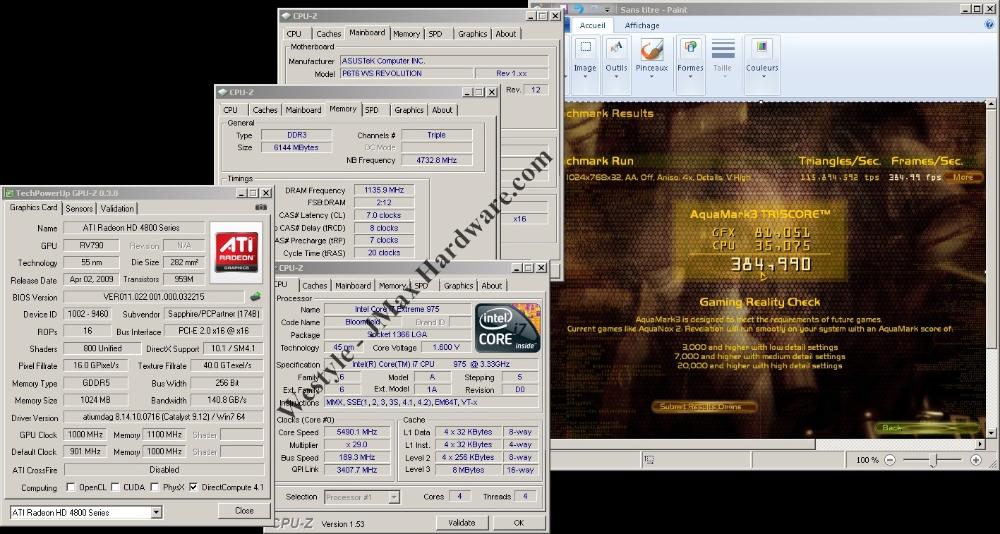Viewport: 1000px width, 534px height.
Task: Click the More button beside 384.99 fps
Action: (x=963, y=177)
